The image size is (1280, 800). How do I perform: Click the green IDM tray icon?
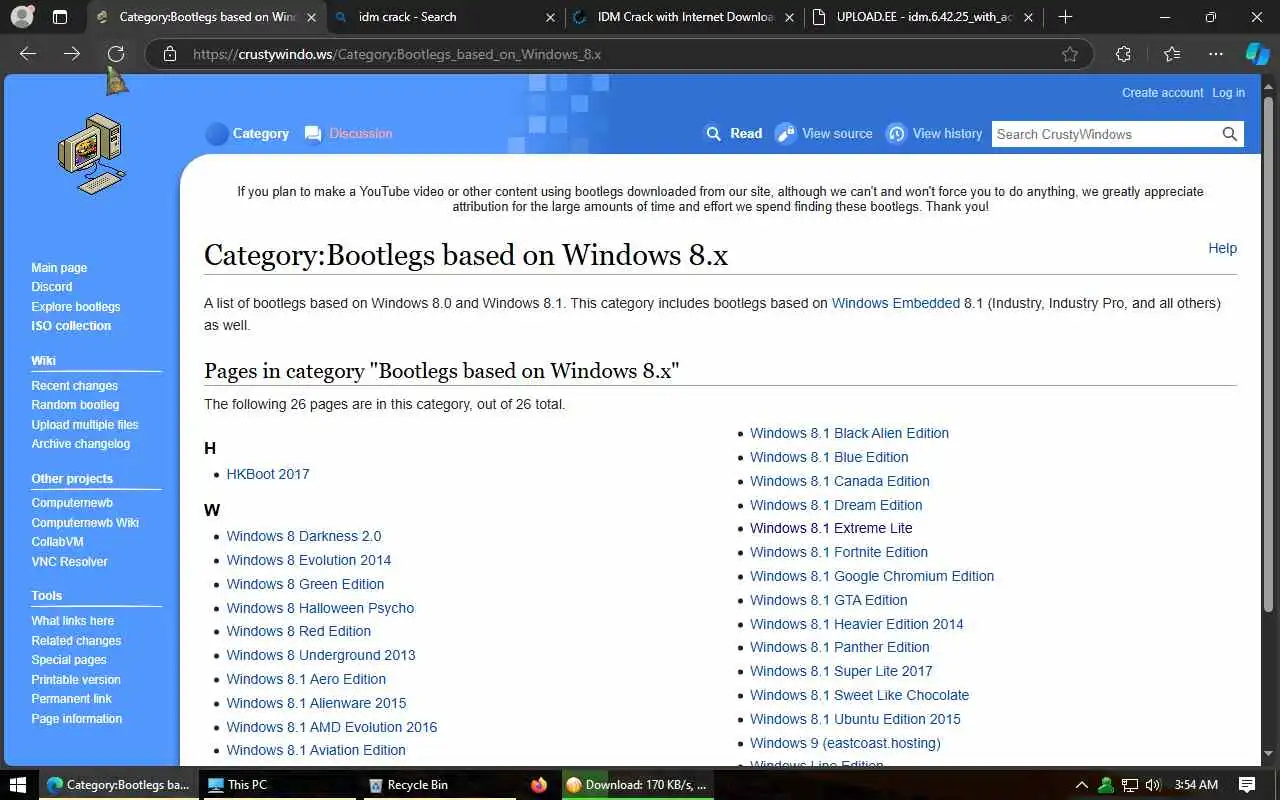coord(1106,785)
